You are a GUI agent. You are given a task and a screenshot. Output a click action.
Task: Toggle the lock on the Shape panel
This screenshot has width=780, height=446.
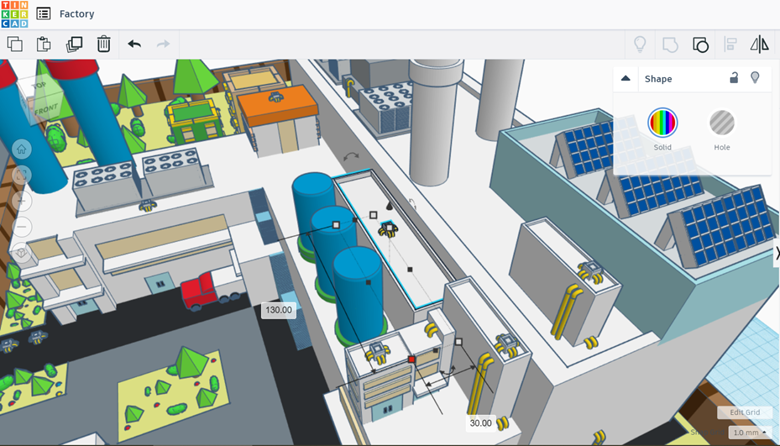(x=734, y=78)
